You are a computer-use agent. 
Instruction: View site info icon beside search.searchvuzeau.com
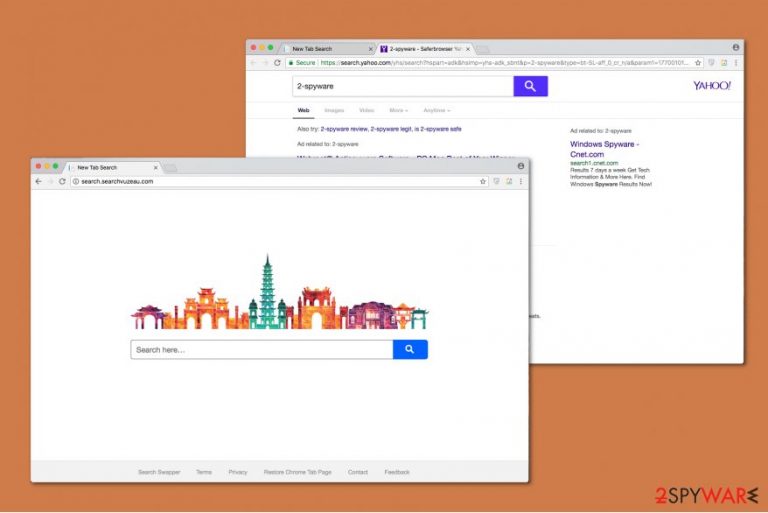[x=76, y=181]
